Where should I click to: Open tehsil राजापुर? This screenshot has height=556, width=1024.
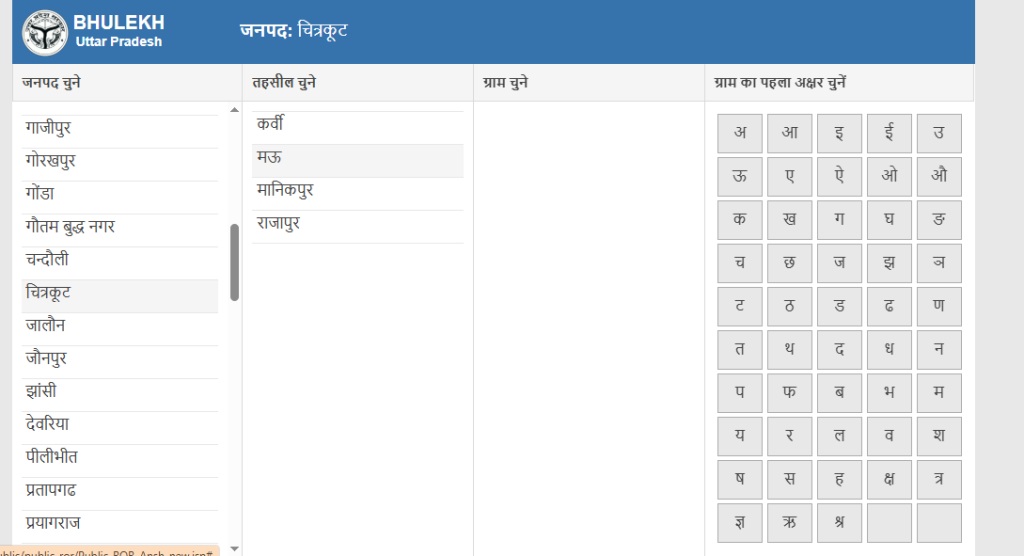click(357, 227)
